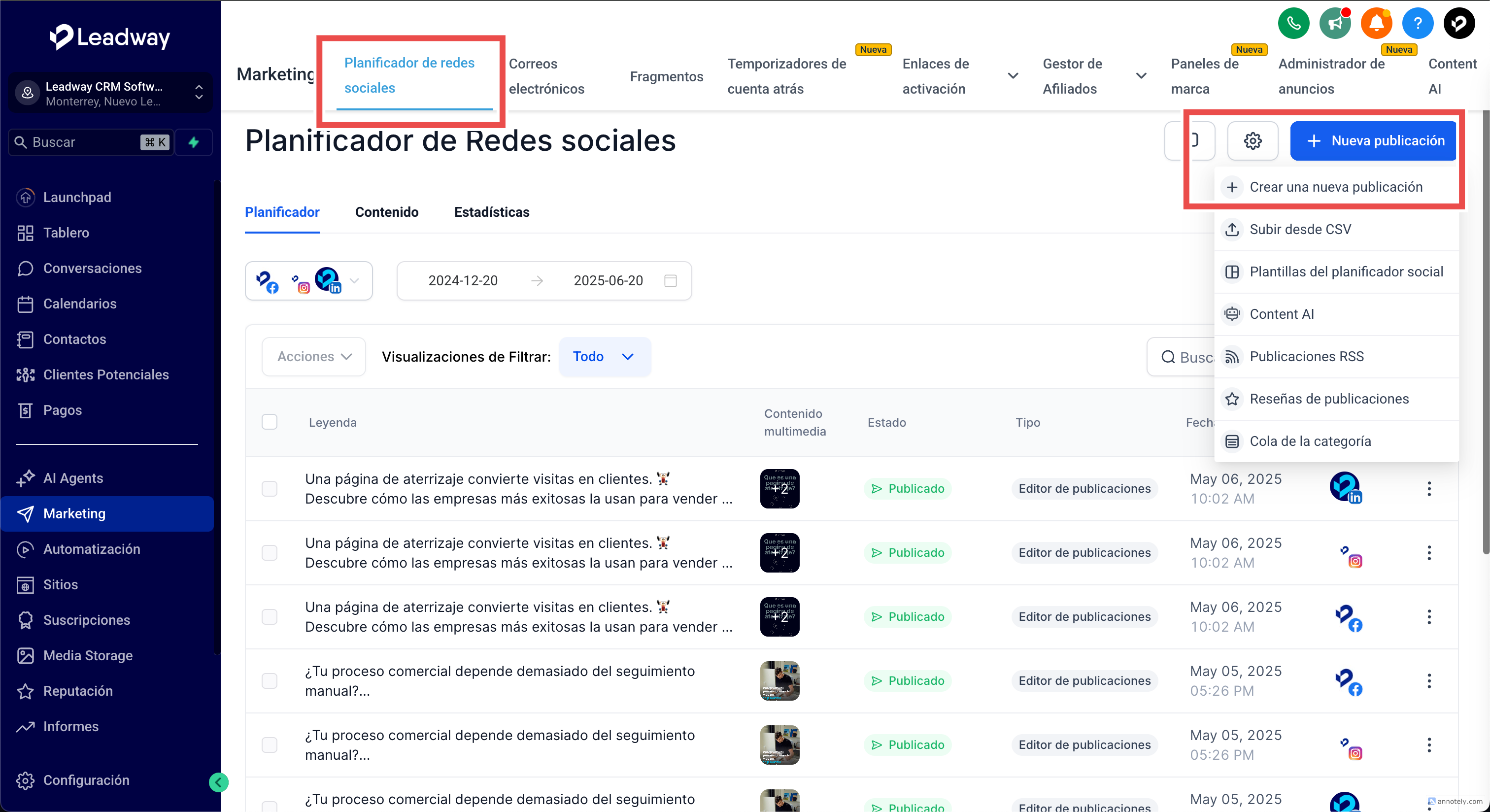Screen dimensions: 1490x812
Task: Click the green lightning quick actions icon
Action: 194,142
